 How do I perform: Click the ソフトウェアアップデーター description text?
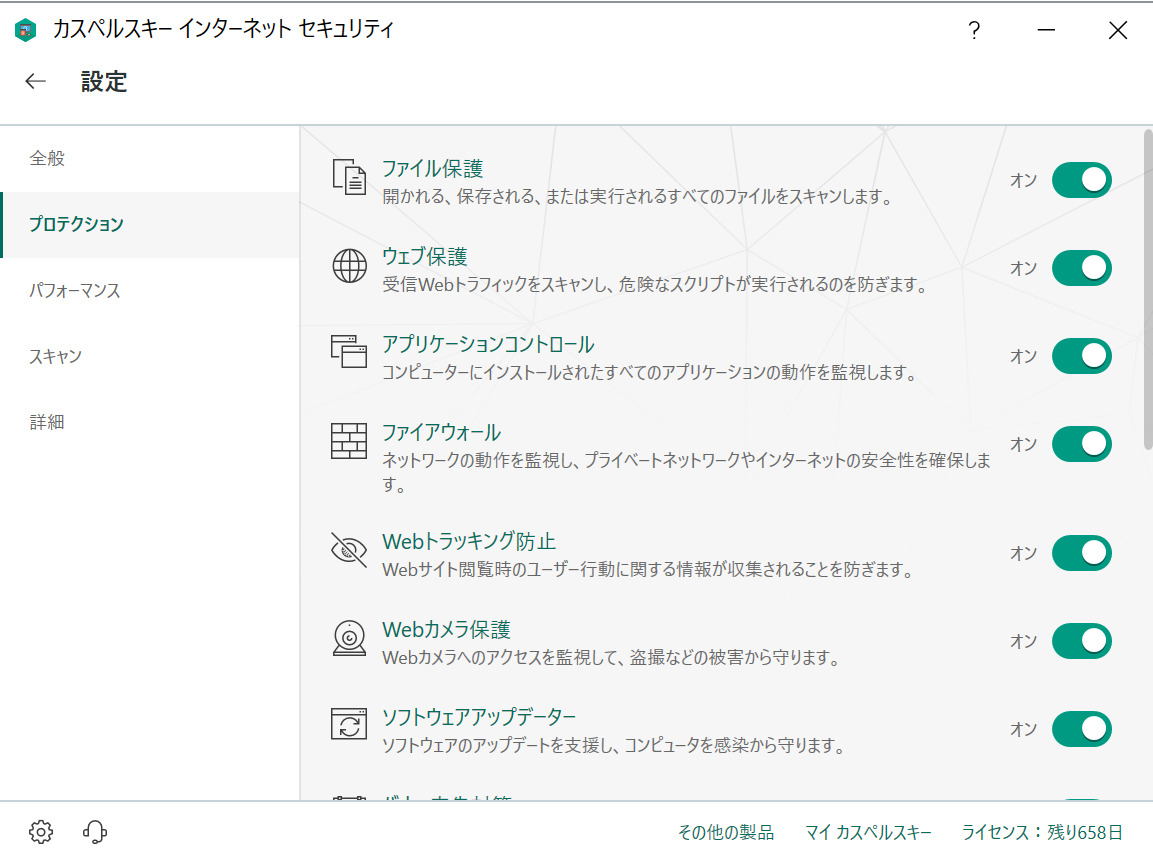coord(613,745)
